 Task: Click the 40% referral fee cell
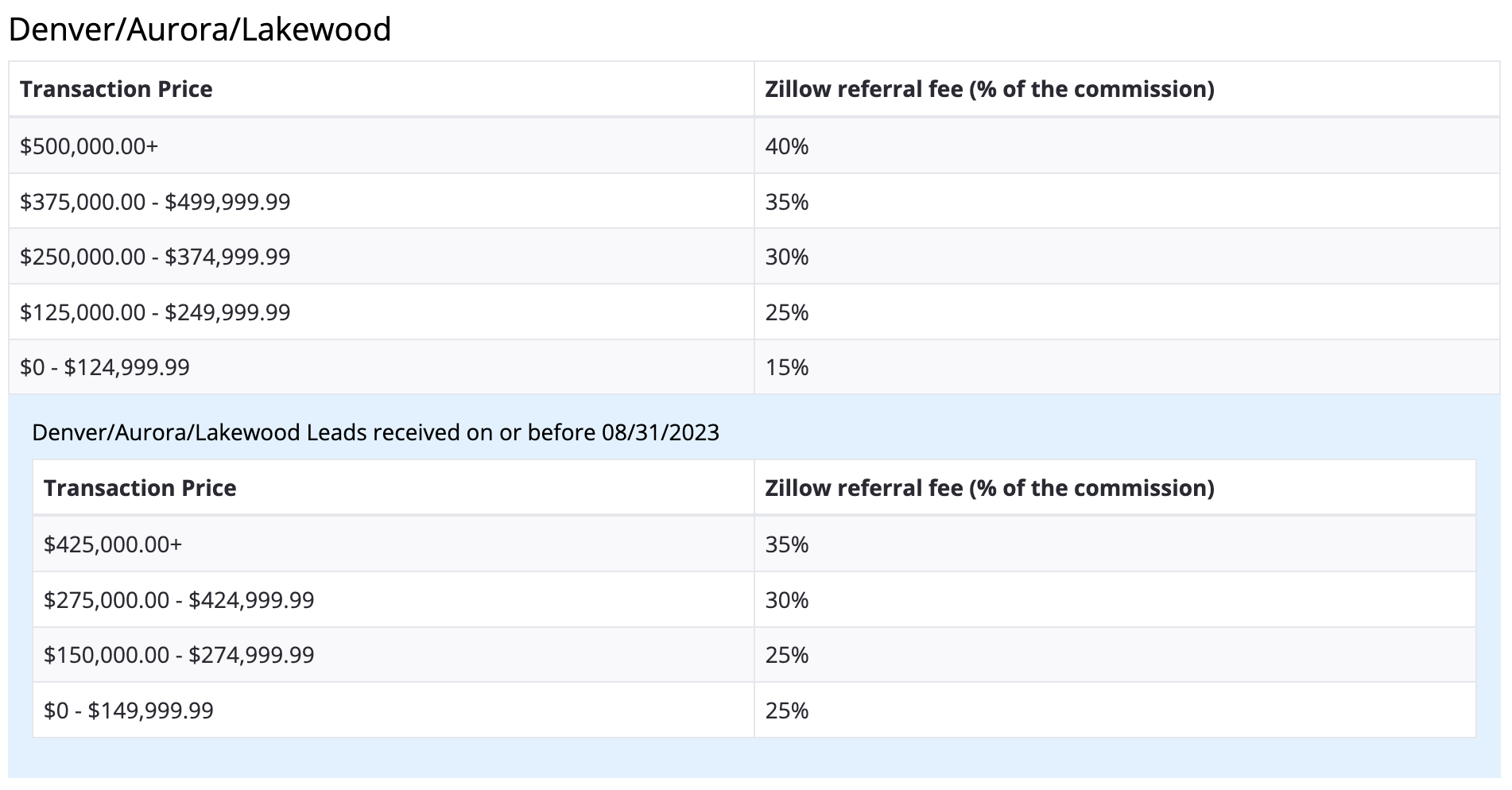tap(787, 146)
